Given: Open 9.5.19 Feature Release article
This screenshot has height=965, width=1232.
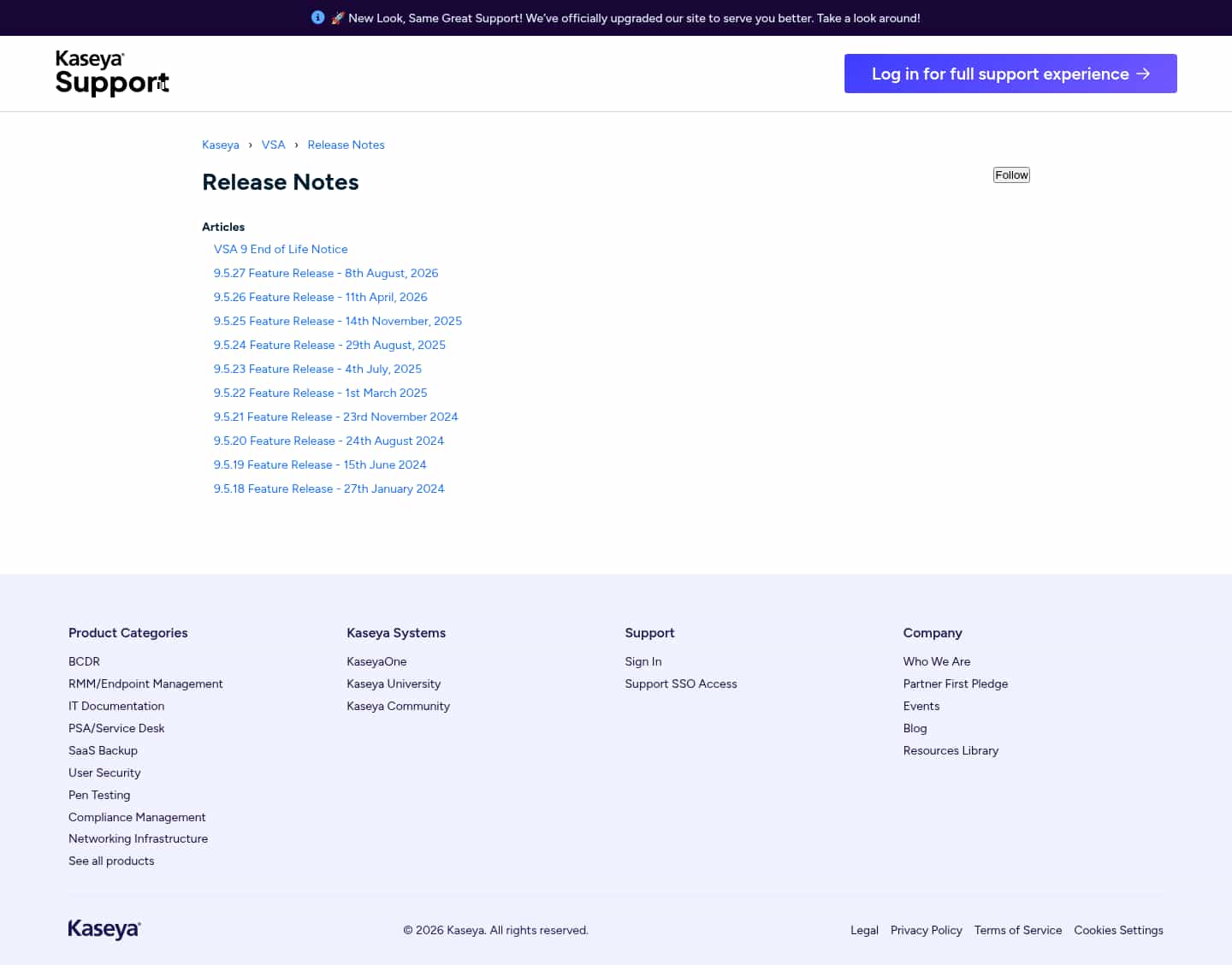Looking at the screenshot, I should coord(320,465).
